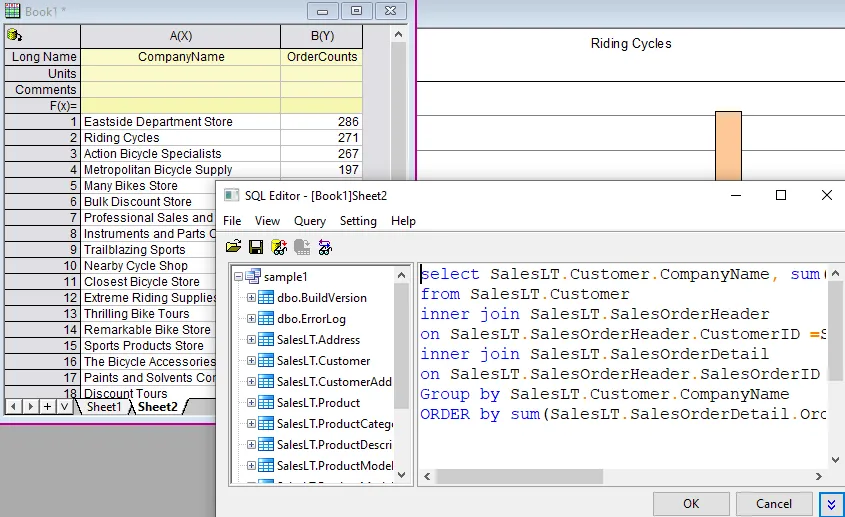Click the Open folder icon in SQL Editor toolbar
Viewport: 845px width, 517px height.
click(x=233, y=247)
